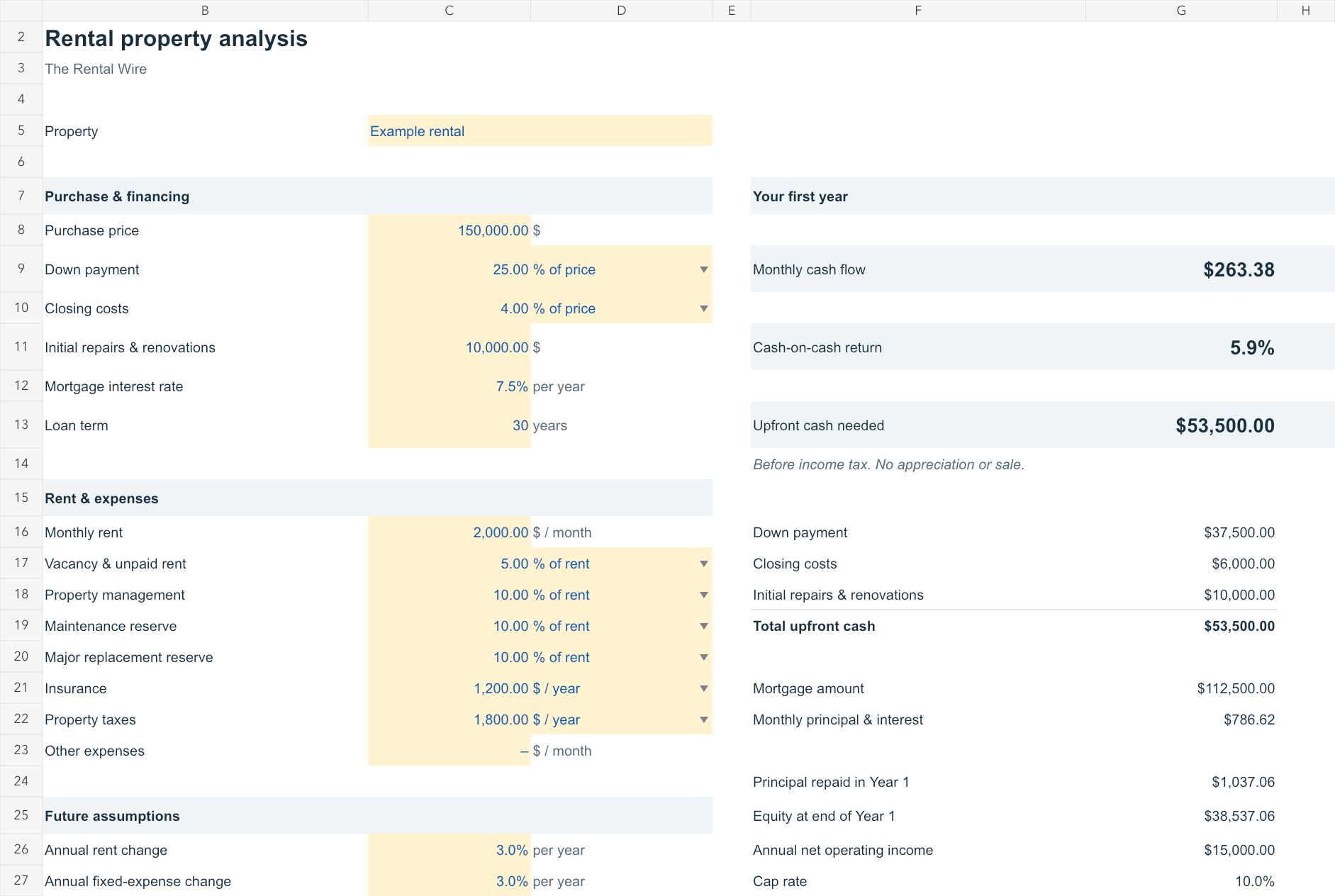The height and width of the screenshot is (896, 1335).
Task: Expand the Maintenance reserve unit dropdown
Action: pos(703,626)
